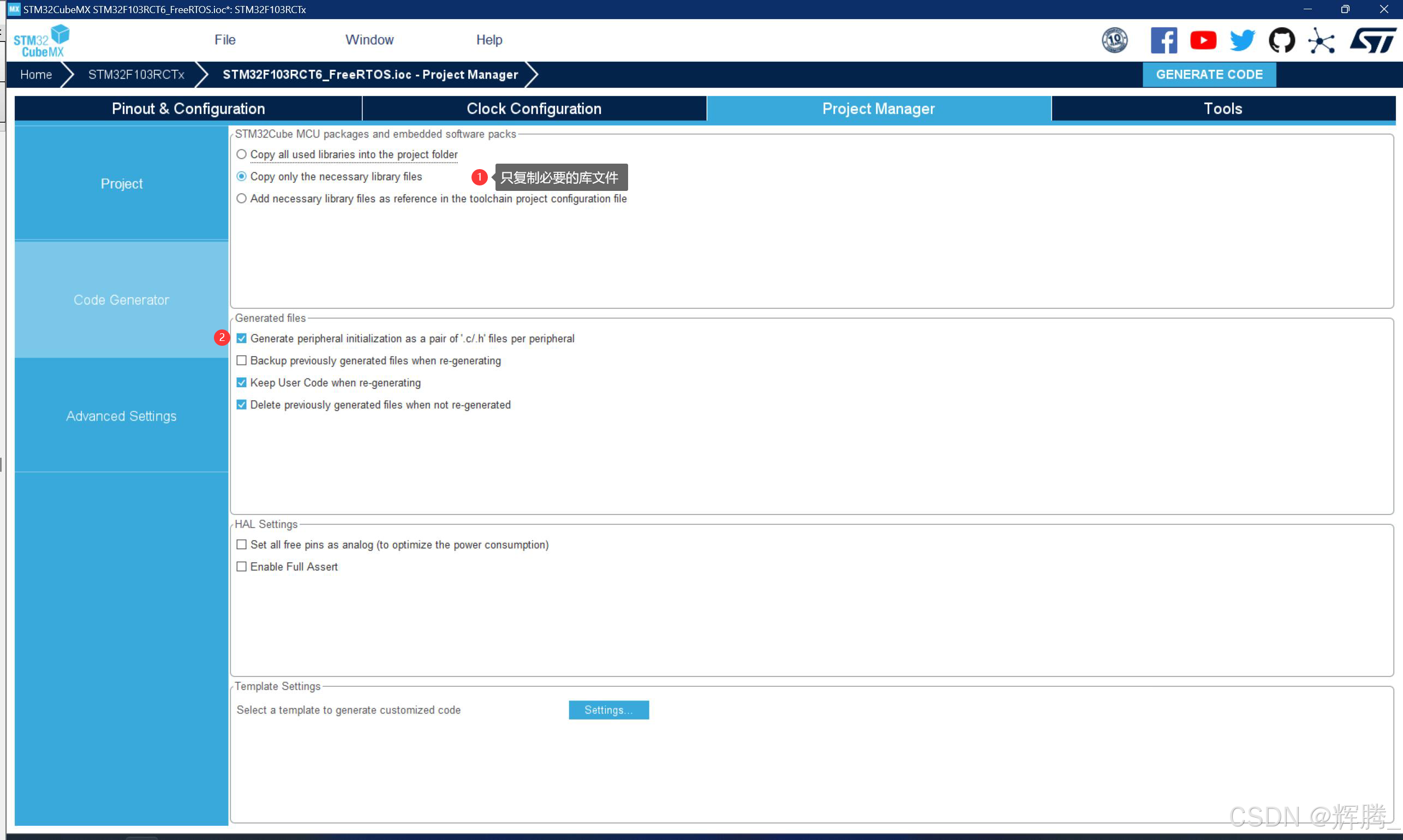Go to Home breadcrumb
The height and width of the screenshot is (840, 1403).
click(35, 75)
